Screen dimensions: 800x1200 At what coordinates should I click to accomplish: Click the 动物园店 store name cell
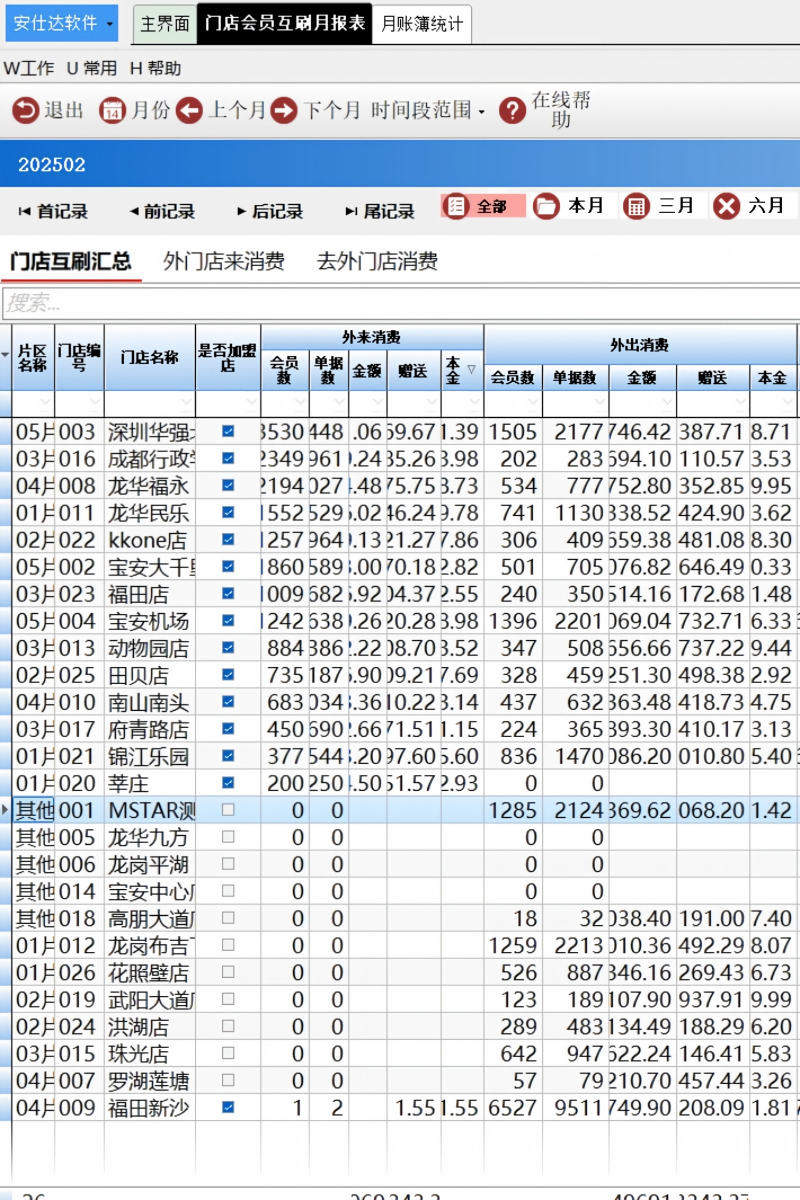pos(150,647)
